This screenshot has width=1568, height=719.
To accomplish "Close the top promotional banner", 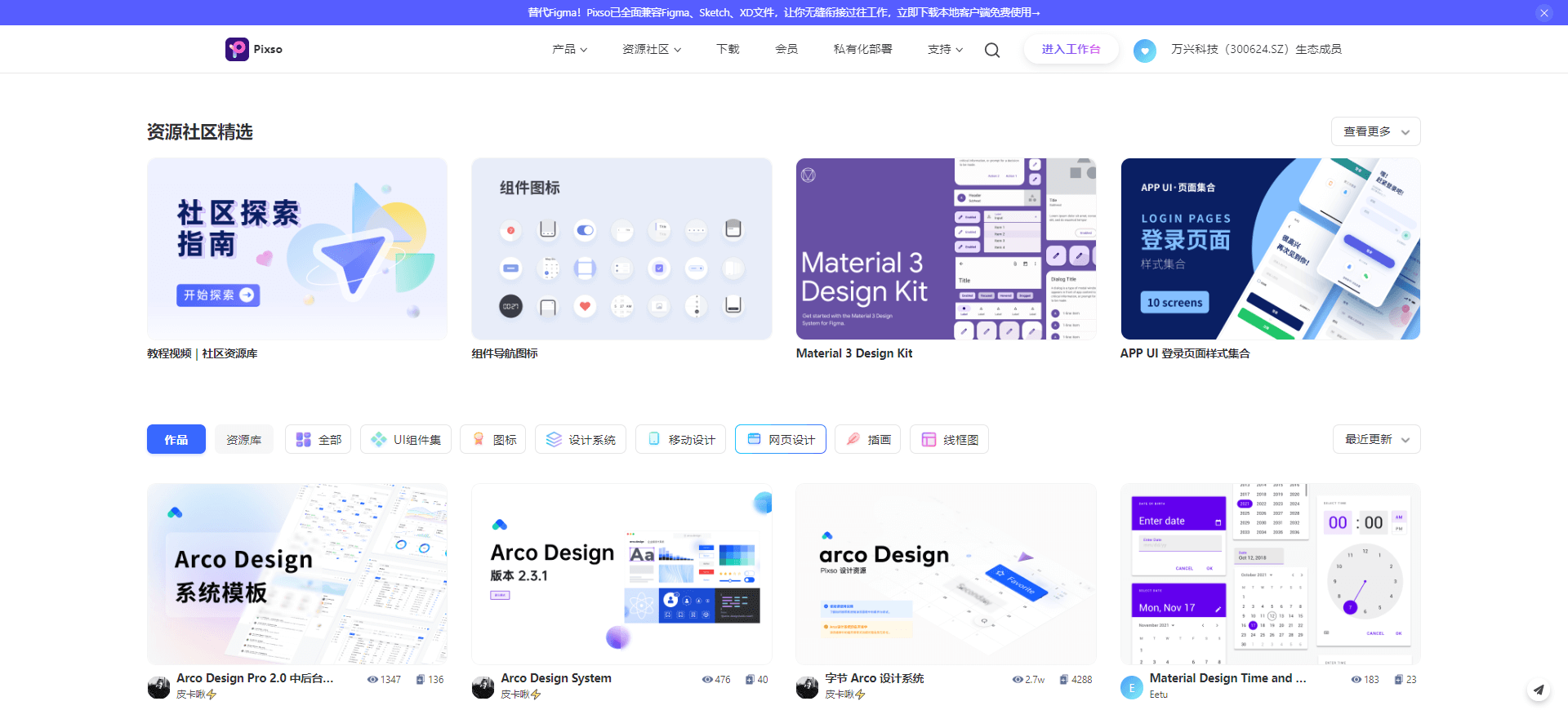I will pos(1544,12).
